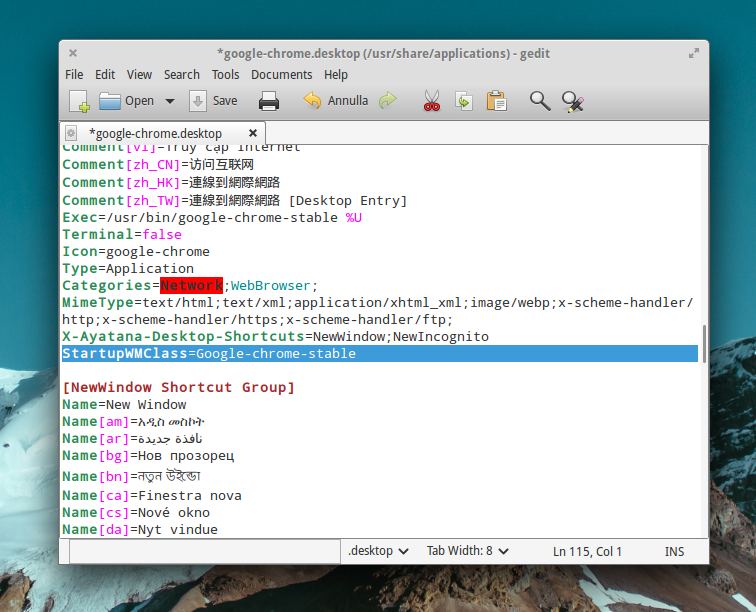
Task: Open the Documents menu
Action: pyautogui.click(x=282, y=75)
